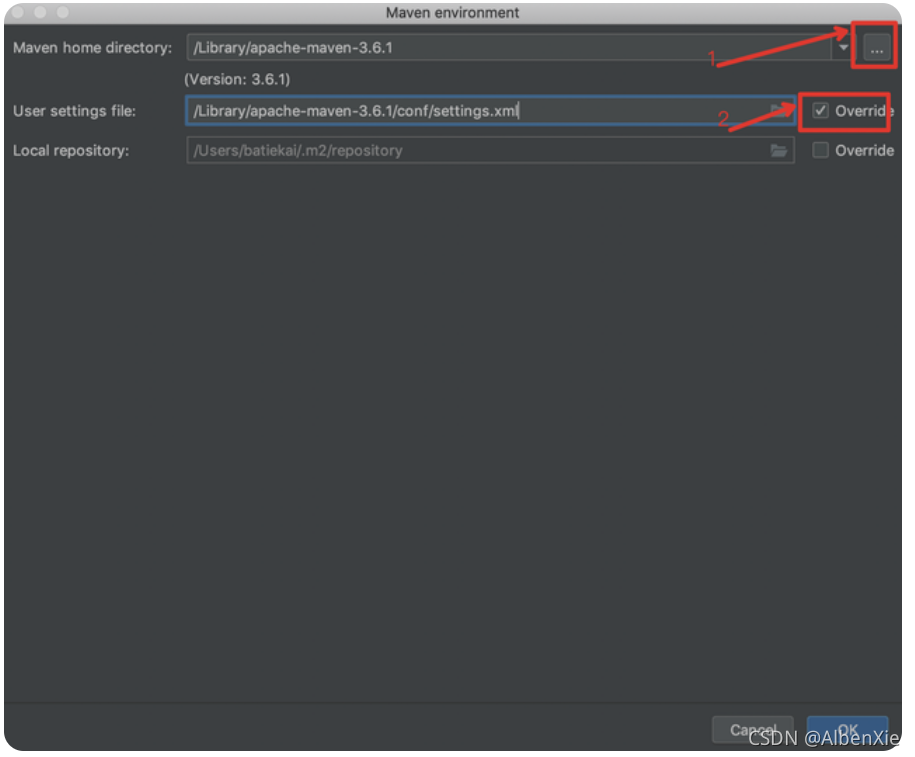The image size is (915, 757).
Task: Click User settings file path field
Action: 491,110
